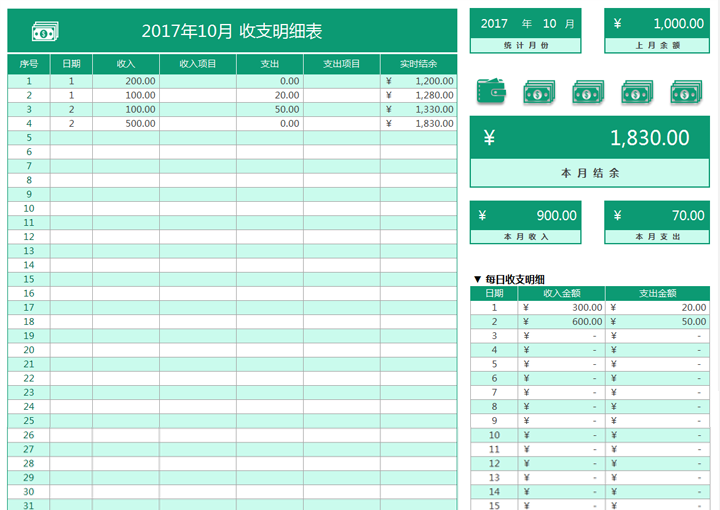
Task: Select the 本月支出 70.00 value
Action: [659, 215]
